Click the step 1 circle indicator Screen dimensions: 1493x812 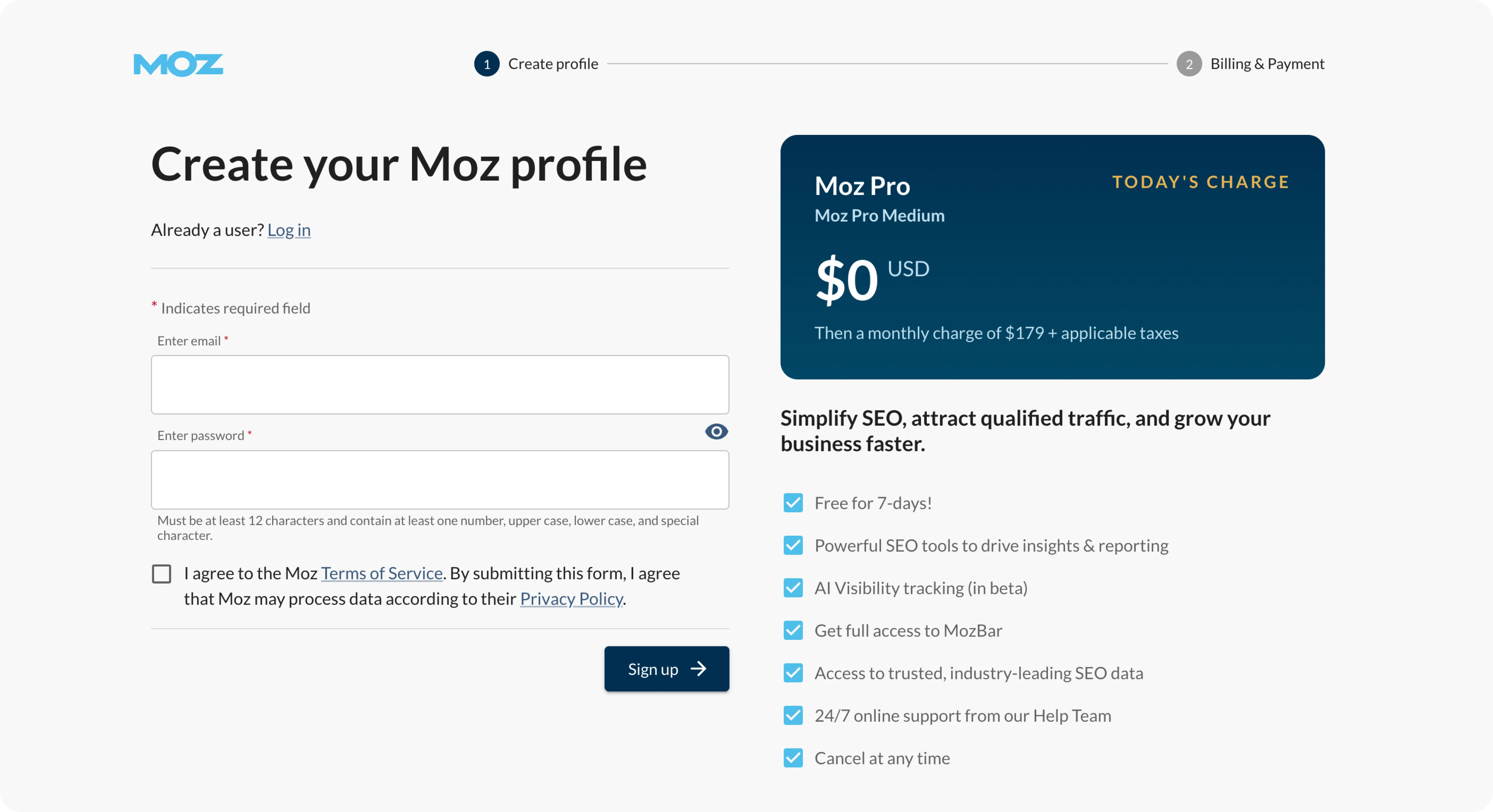[487, 64]
